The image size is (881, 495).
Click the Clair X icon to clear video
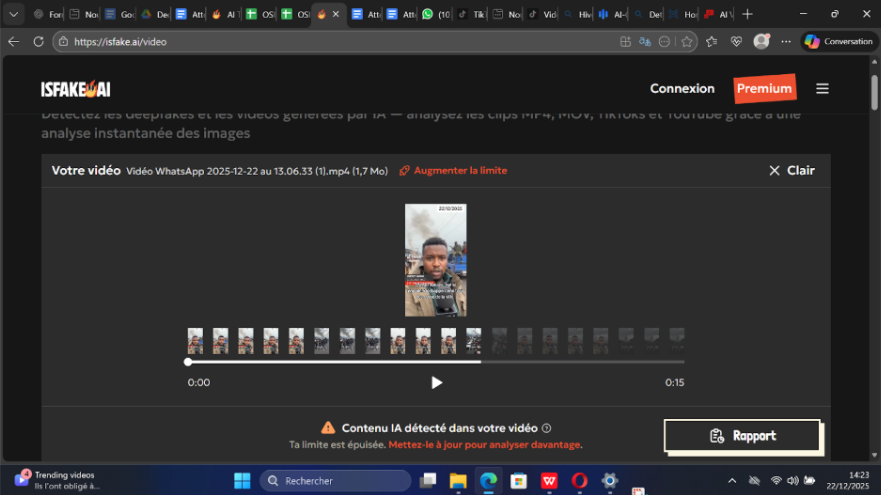pyautogui.click(x=774, y=171)
